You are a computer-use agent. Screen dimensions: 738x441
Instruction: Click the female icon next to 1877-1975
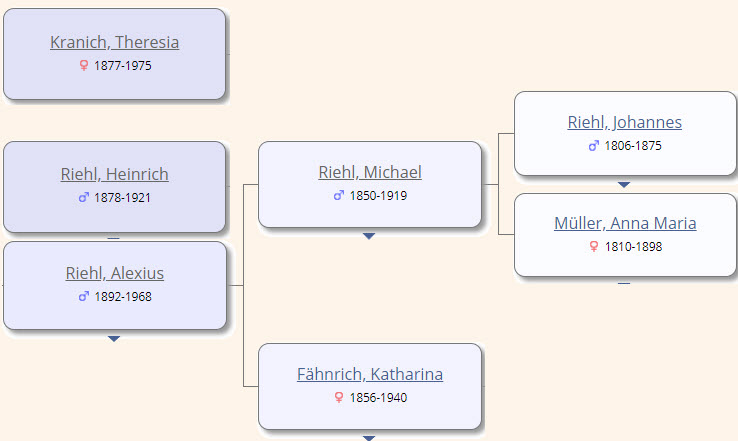[x=84, y=65]
